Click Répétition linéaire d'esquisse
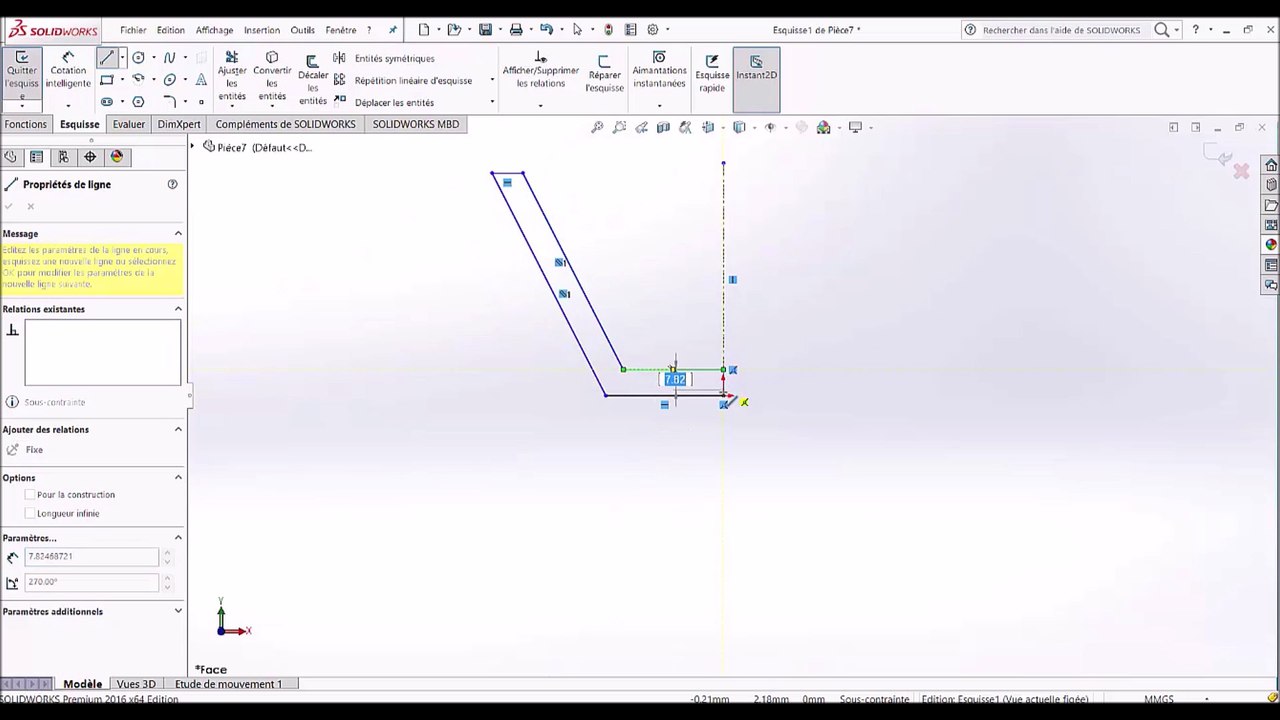Screen dimensions: 1280x720 [x=403, y=80]
